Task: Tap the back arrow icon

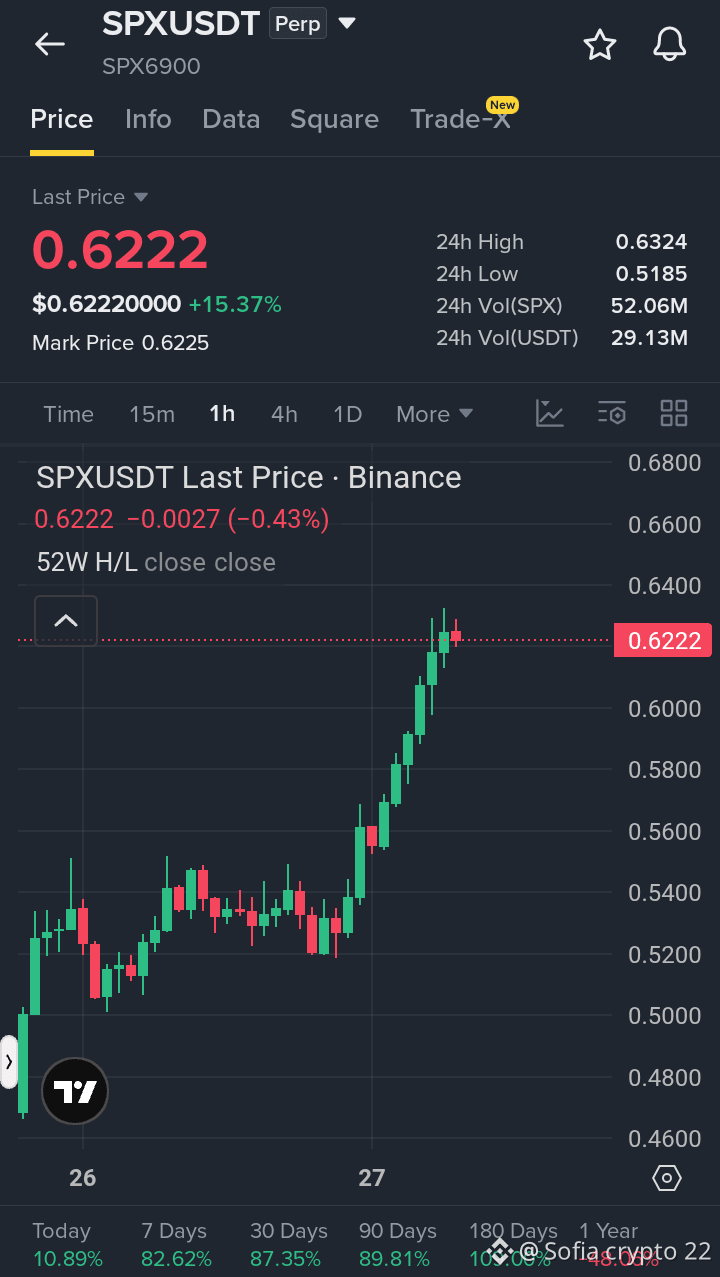Action: [49, 44]
